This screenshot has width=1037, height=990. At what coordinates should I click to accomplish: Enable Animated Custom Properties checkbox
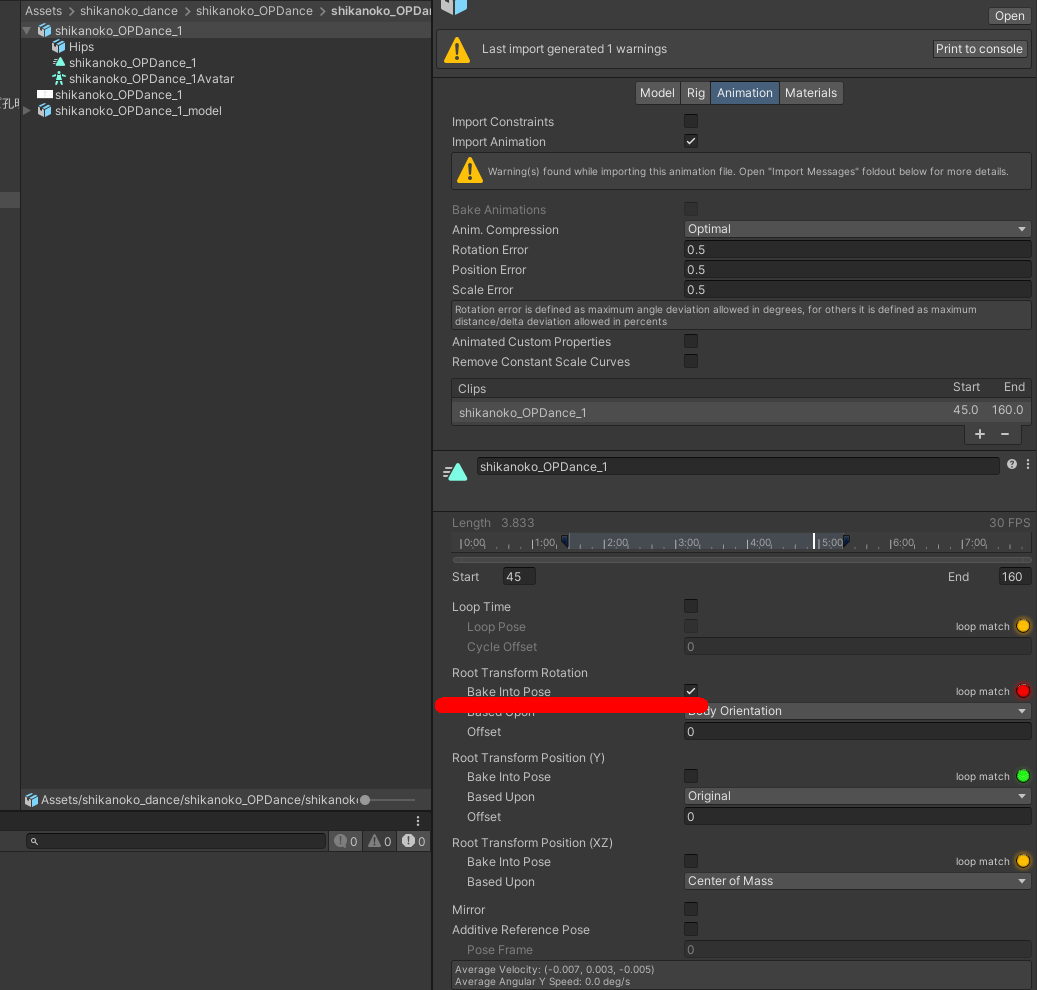(x=691, y=341)
